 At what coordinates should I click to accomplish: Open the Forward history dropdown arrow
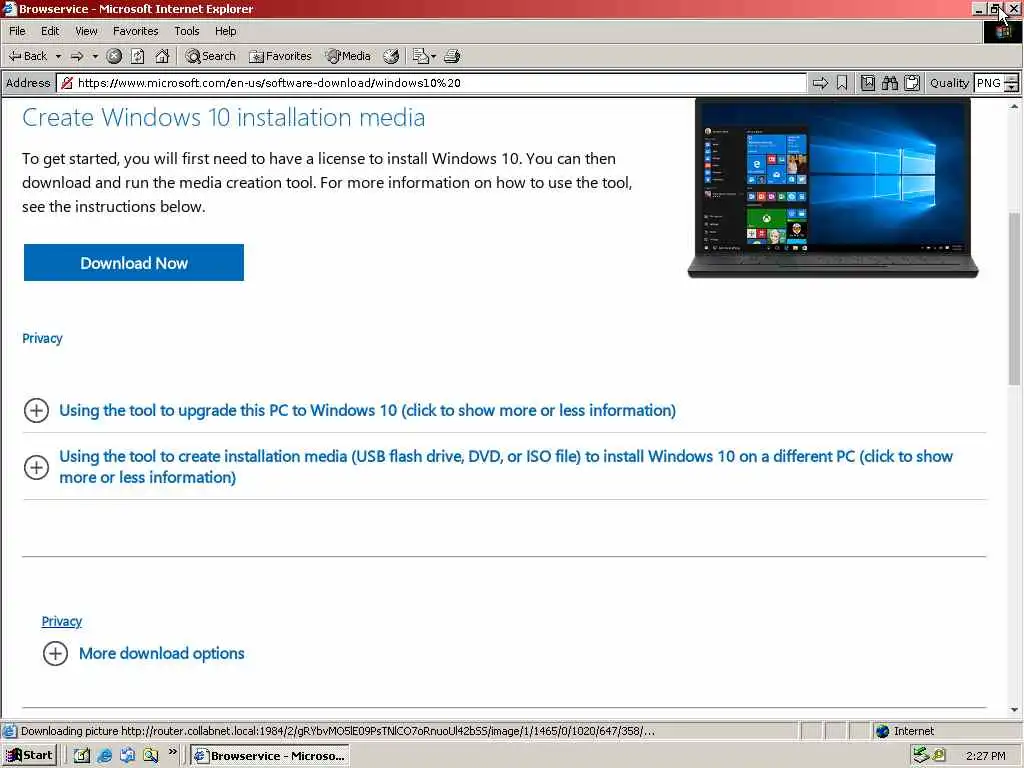(95, 56)
